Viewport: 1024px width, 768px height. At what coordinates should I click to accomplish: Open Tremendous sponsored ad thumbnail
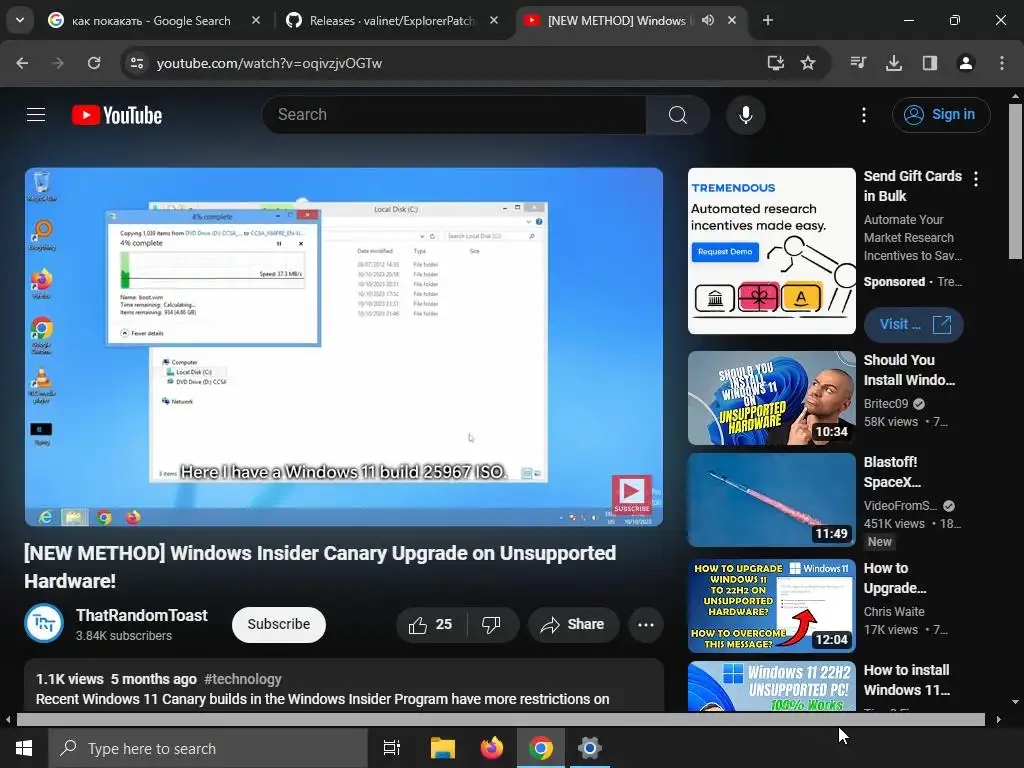pos(772,251)
